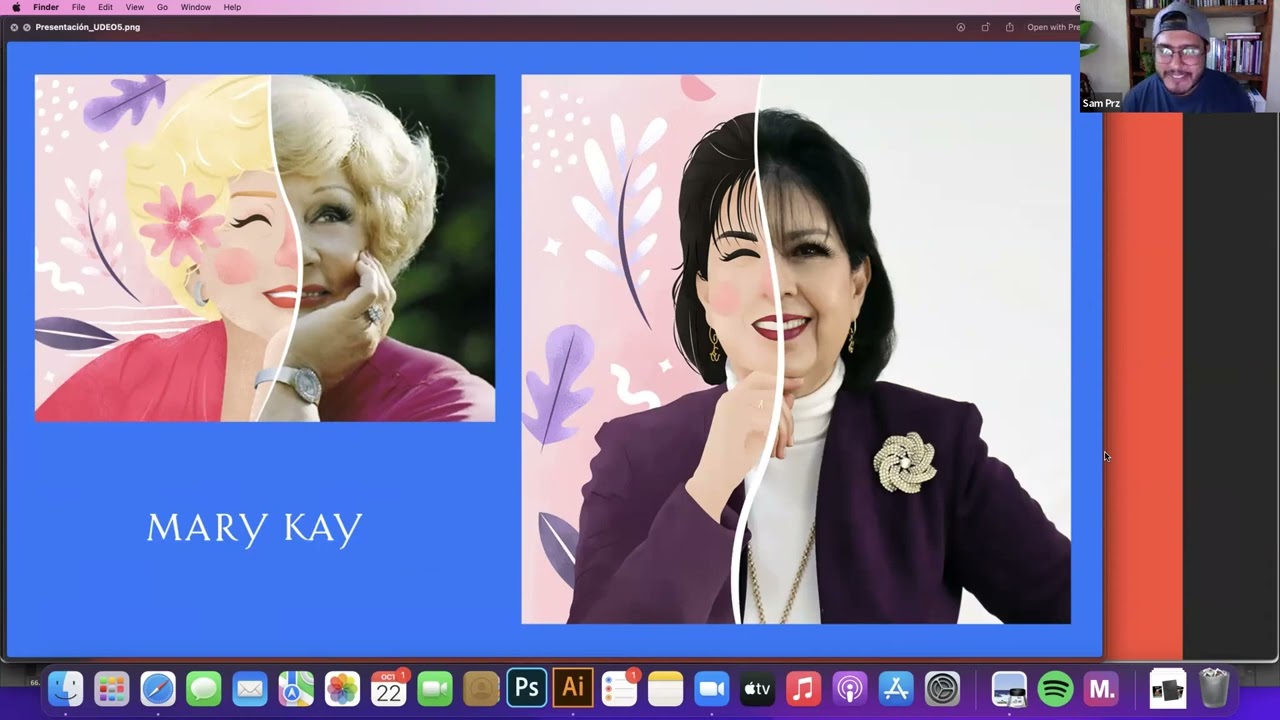
Task: Open the Apple menu
Action: [16, 7]
